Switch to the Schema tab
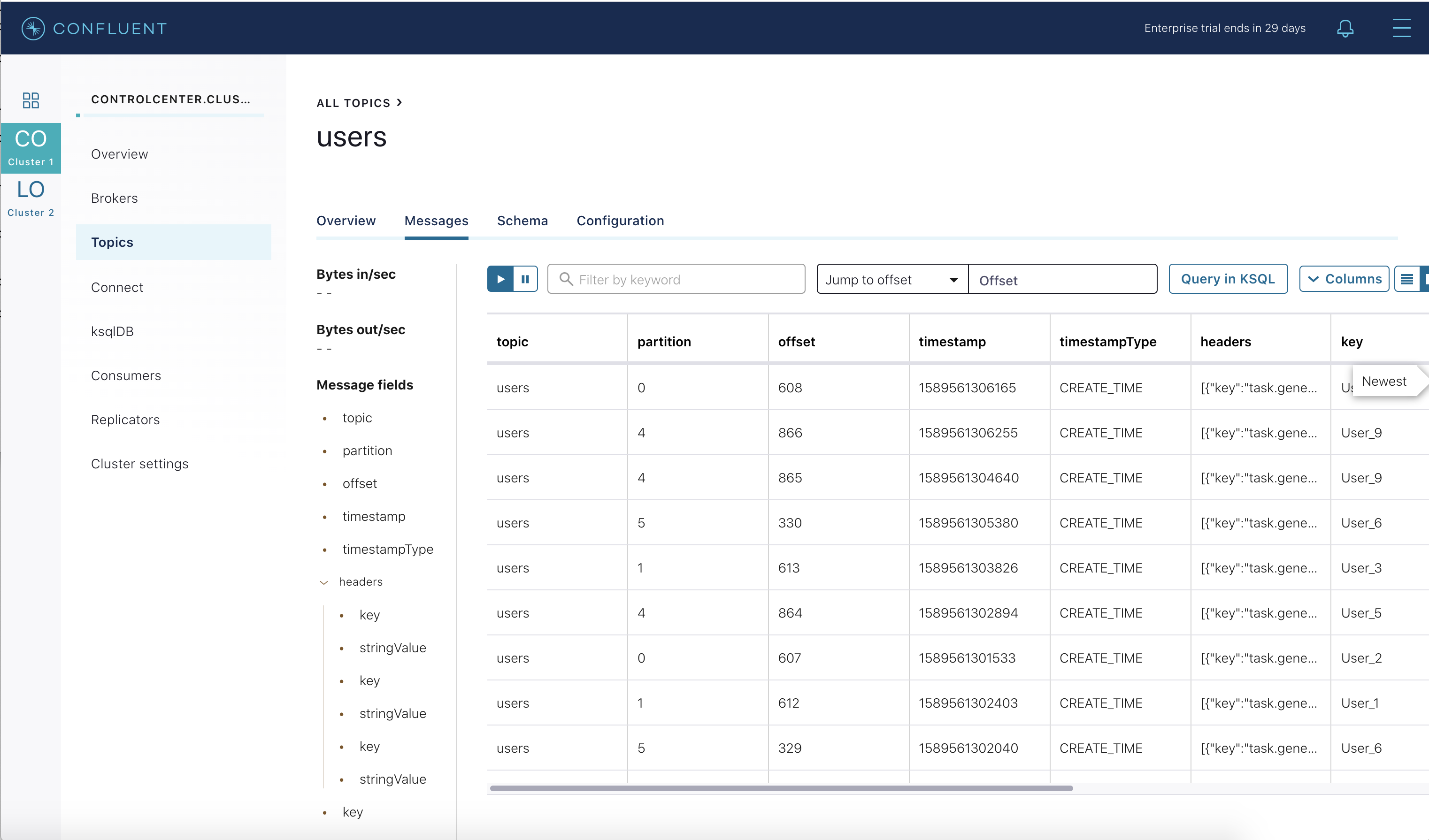This screenshot has height=840, width=1429. point(522,221)
